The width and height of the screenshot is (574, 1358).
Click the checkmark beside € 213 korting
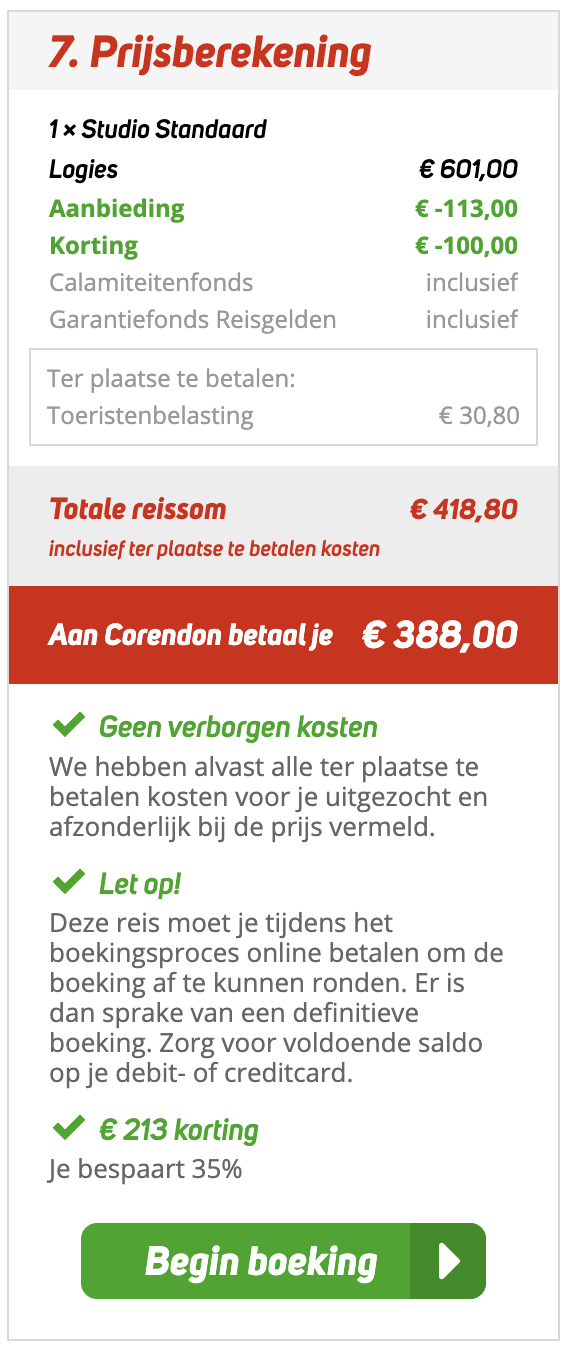coord(68,1128)
